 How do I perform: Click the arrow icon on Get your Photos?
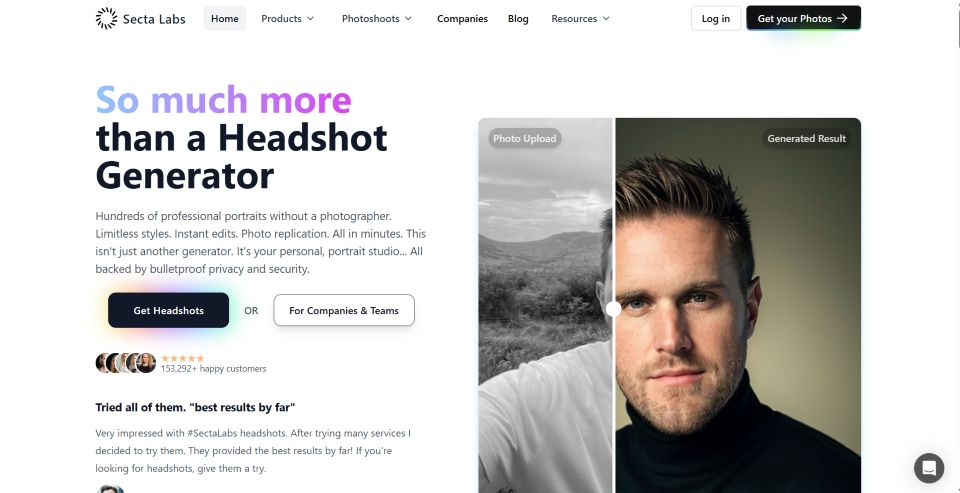tap(842, 18)
